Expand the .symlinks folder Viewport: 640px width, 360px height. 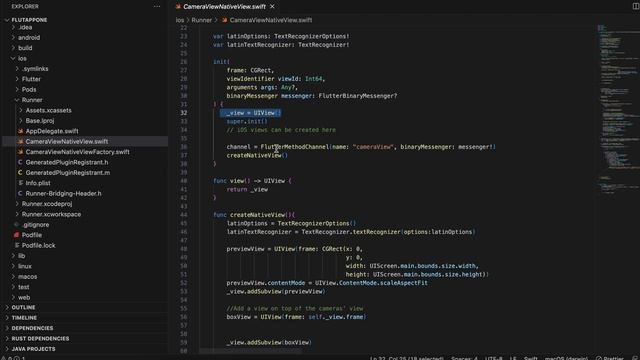(35, 69)
